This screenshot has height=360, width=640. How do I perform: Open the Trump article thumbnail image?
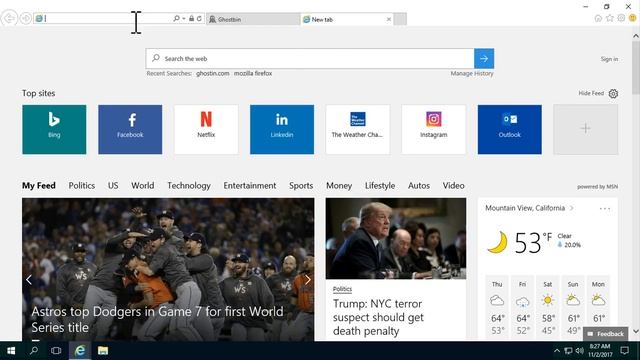[x=396, y=239]
